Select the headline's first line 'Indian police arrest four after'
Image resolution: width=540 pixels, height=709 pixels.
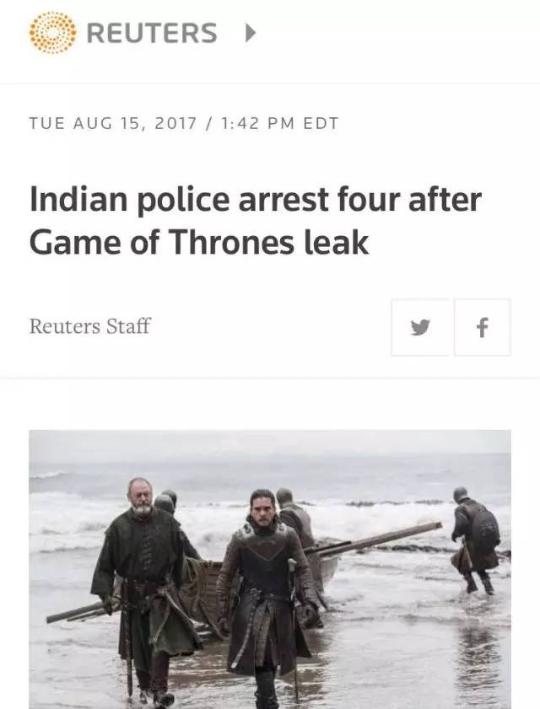point(256,200)
